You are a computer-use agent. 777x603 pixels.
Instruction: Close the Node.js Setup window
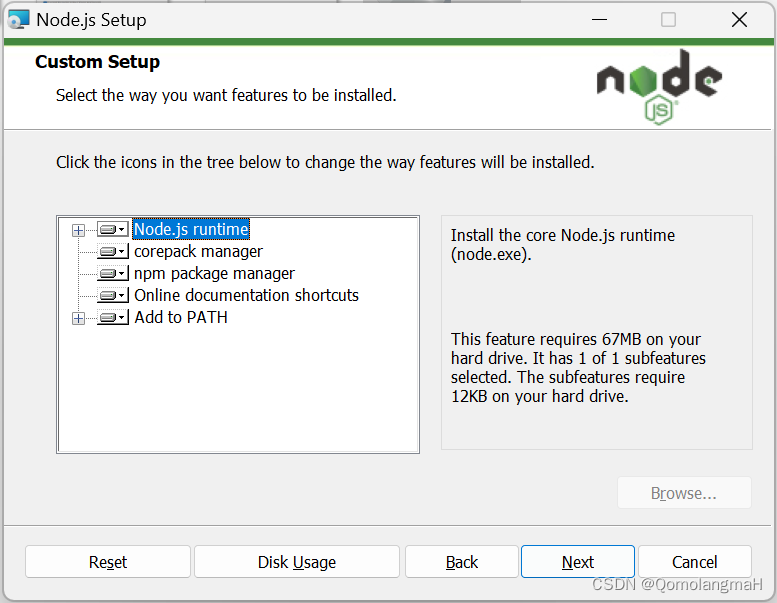[x=739, y=20]
